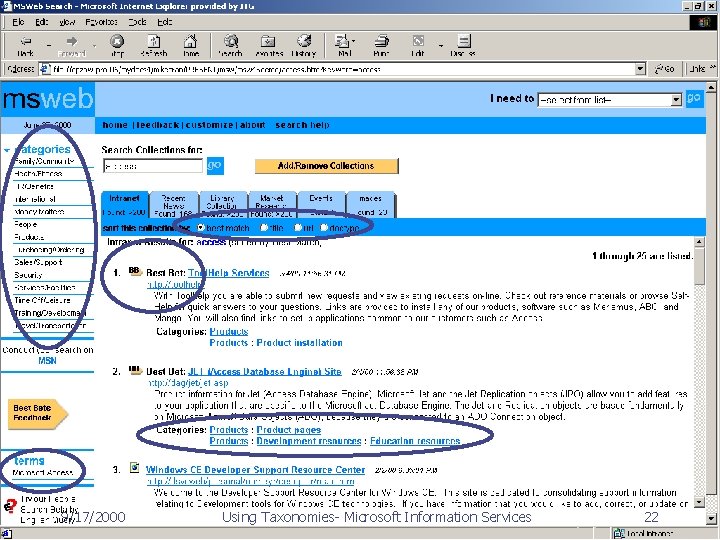Switch to the Market Research tab
The width and height of the screenshot is (720, 540).
click(271, 205)
